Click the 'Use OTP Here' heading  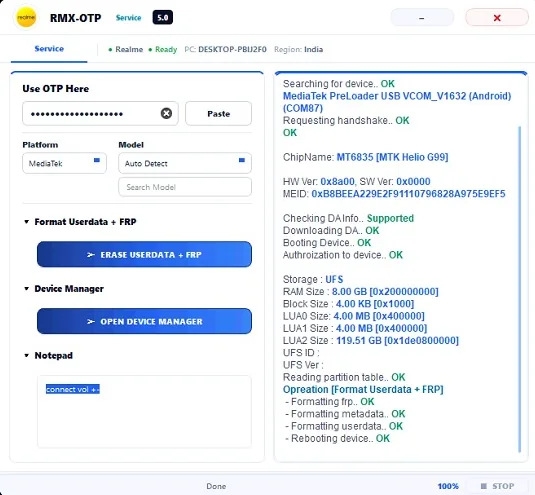point(56,89)
